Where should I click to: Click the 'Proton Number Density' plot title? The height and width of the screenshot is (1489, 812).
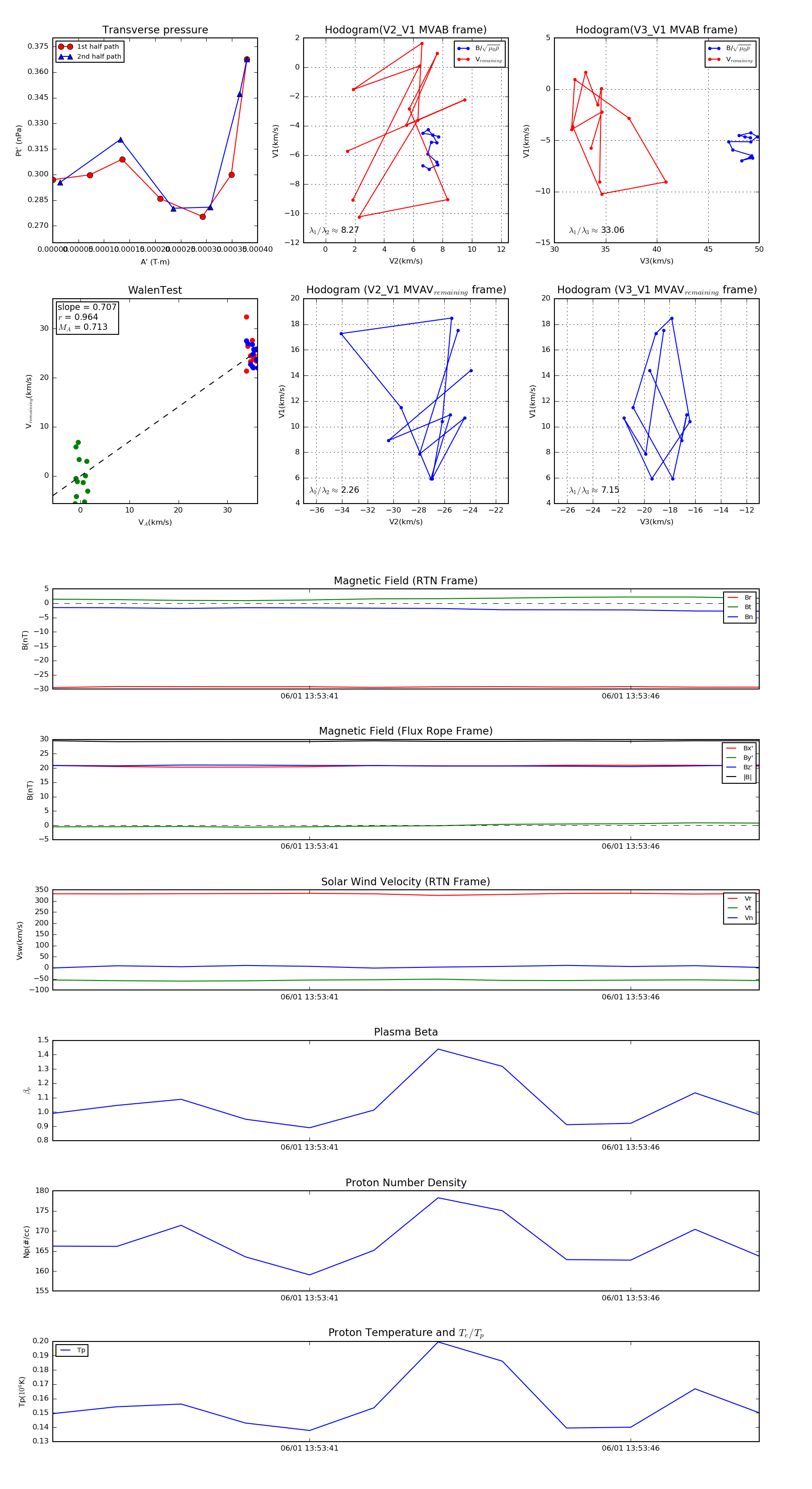[x=406, y=1182]
